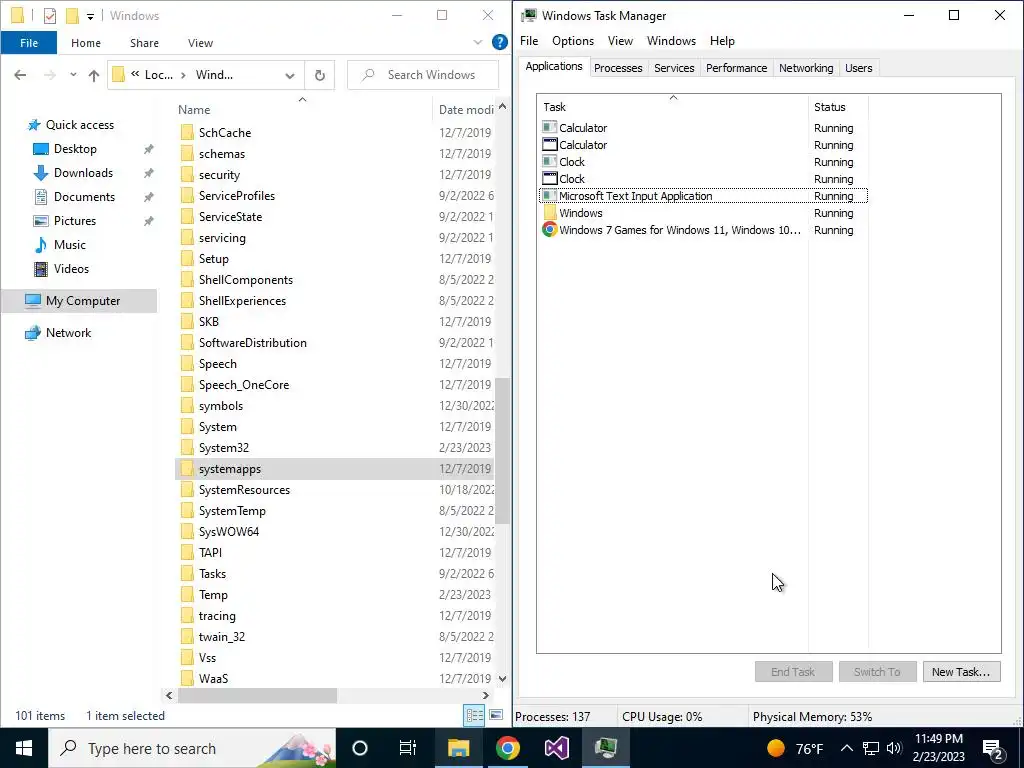Screen dimensions: 1024x768
Task: Open Downloads from Quick access
Action: [83, 173]
